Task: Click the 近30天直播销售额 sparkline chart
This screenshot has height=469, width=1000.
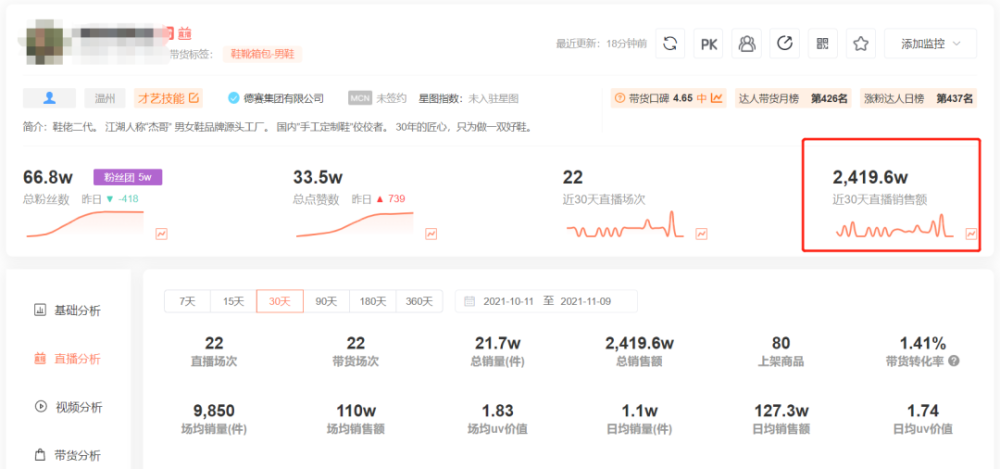Action: point(894,227)
